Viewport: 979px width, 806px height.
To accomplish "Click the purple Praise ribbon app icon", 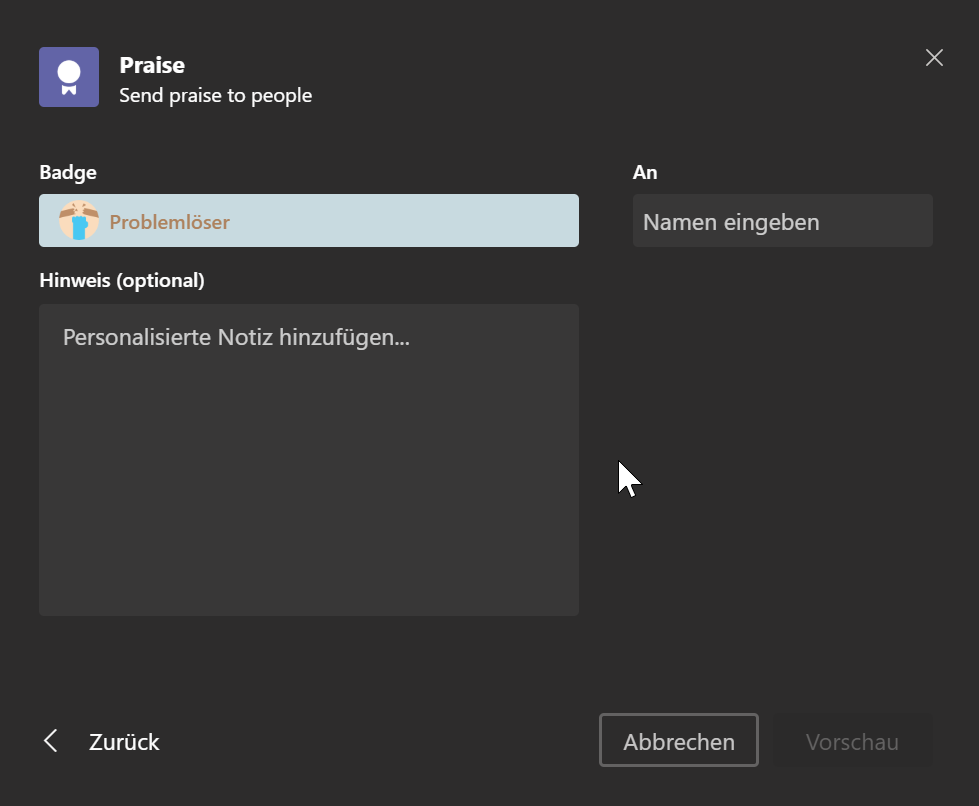I will pyautogui.click(x=69, y=77).
